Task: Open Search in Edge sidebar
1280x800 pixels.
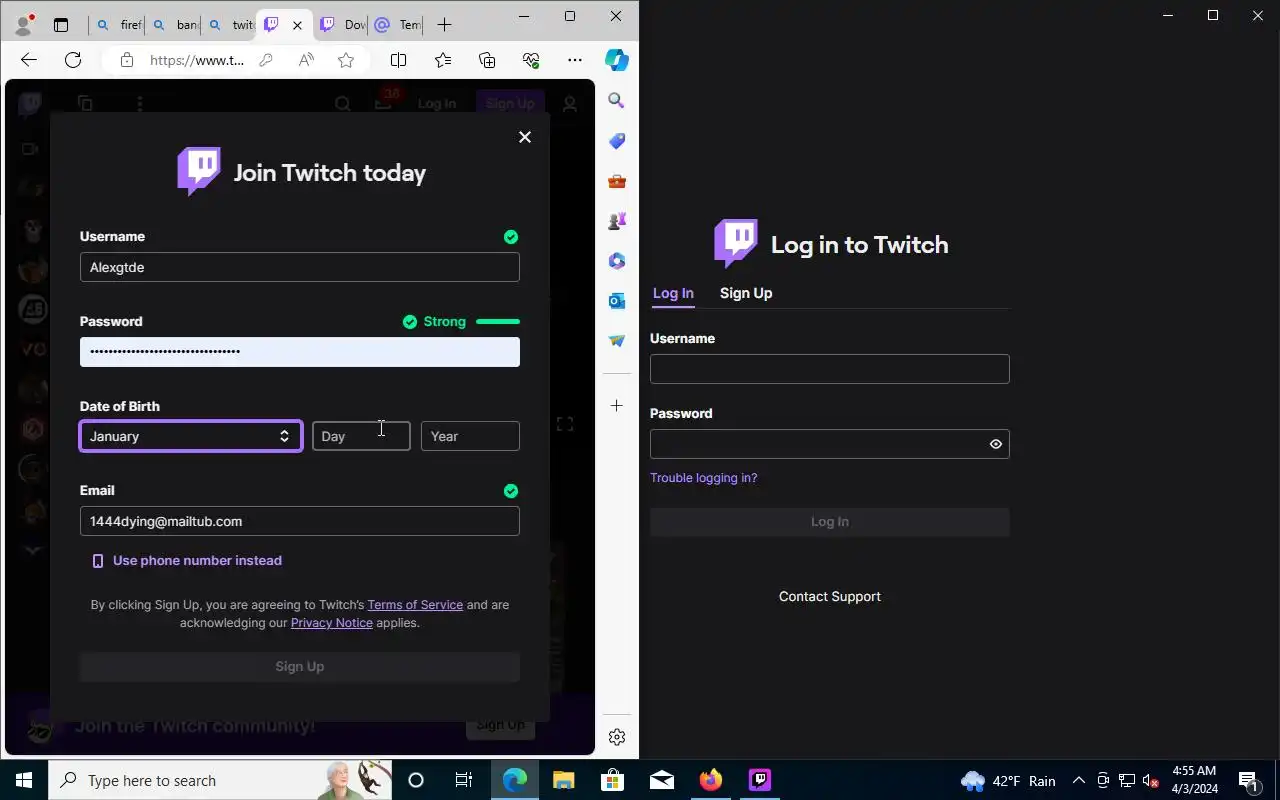Action: coord(617,101)
